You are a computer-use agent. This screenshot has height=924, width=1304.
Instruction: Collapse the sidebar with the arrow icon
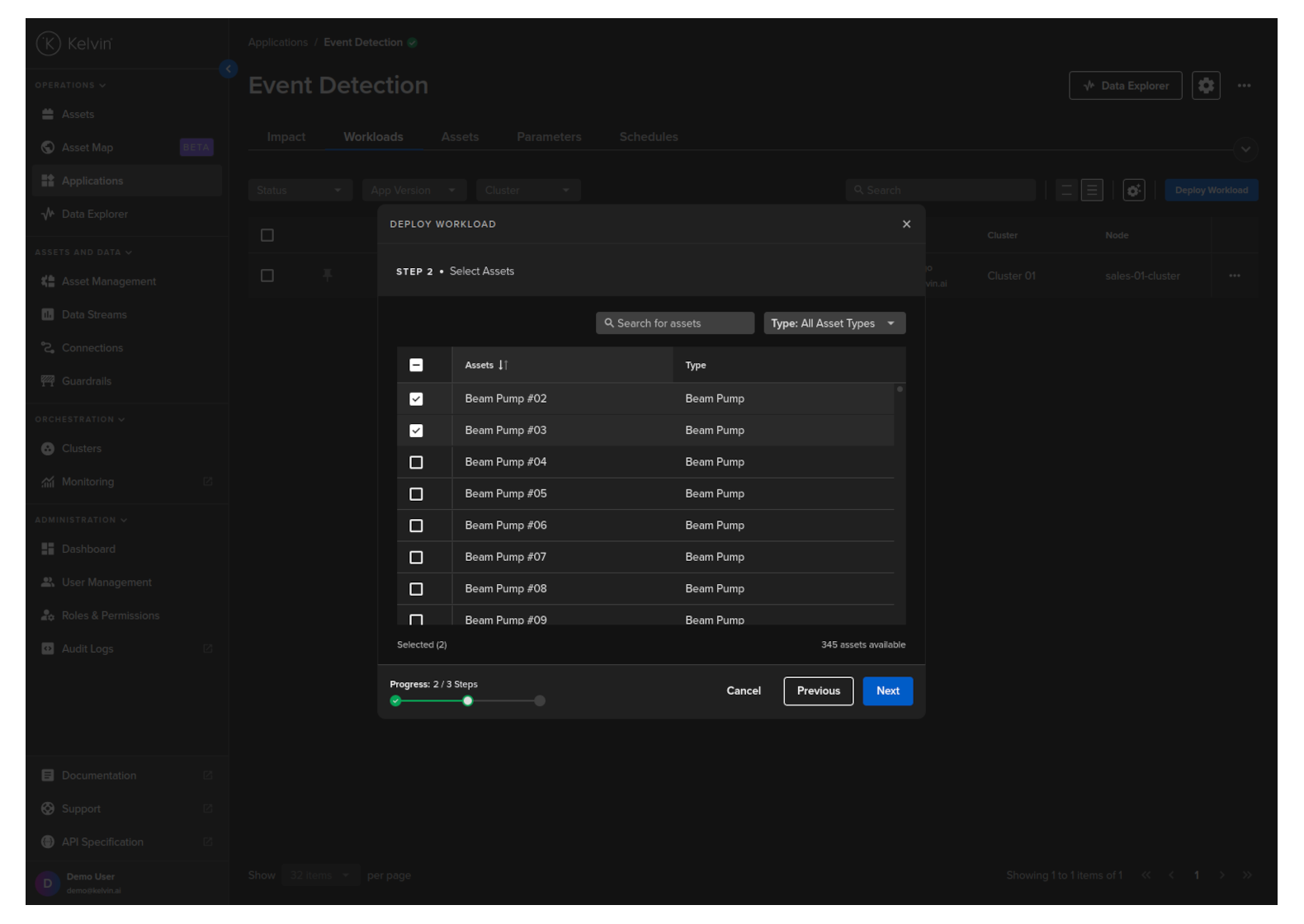[229, 69]
